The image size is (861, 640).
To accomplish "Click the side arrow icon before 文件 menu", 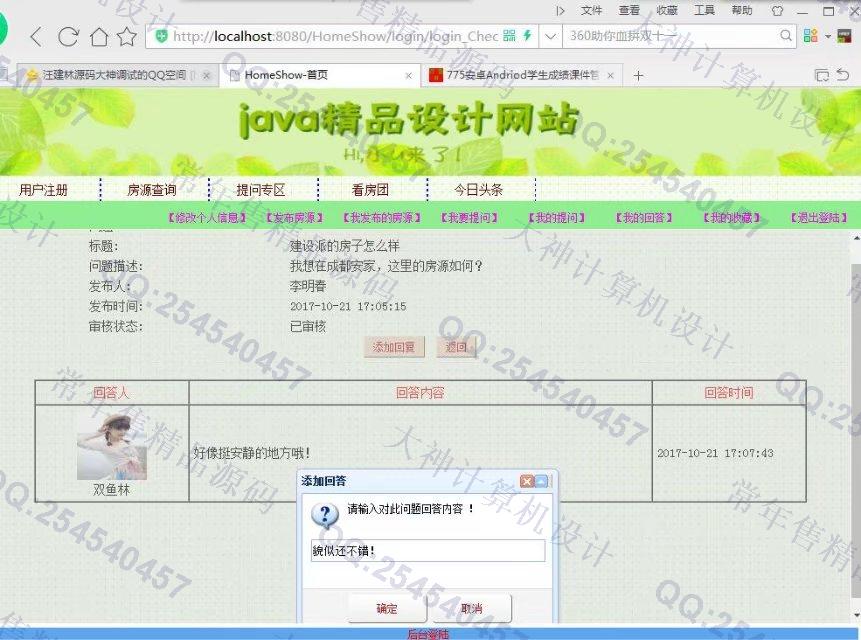I will [560, 10].
